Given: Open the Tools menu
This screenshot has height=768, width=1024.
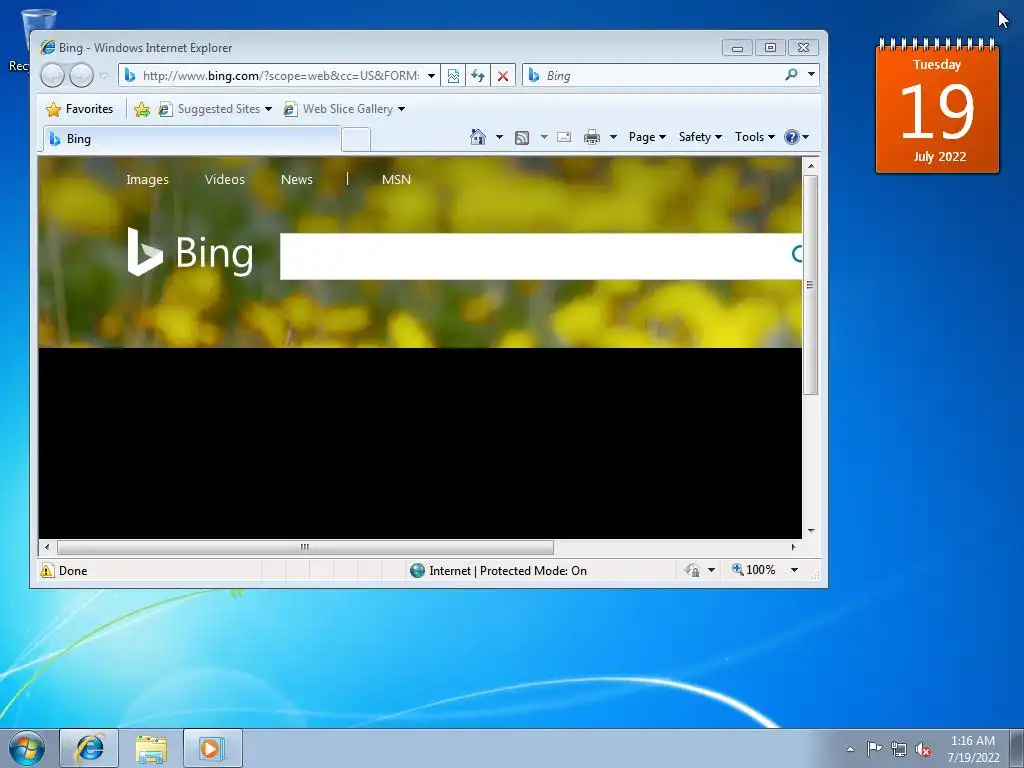Looking at the screenshot, I should pyautogui.click(x=754, y=137).
